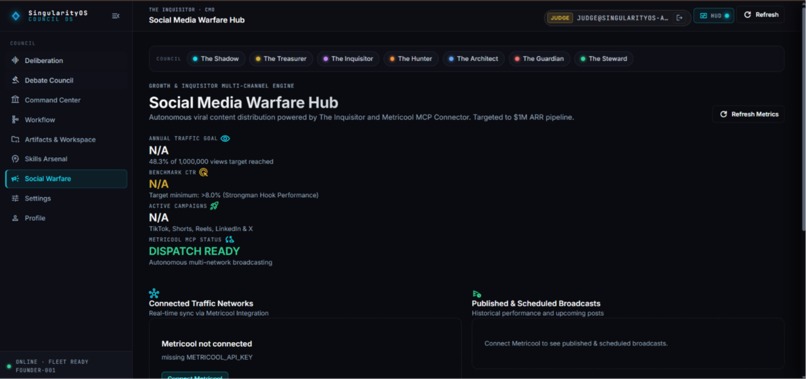Click the 48.3% of 1,000,000 views text
This screenshot has width=806, height=379.
pos(211,161)
